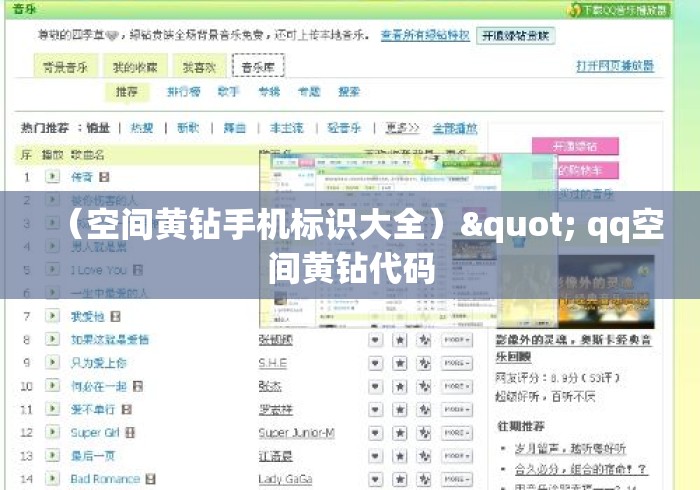Click small icon beside Bad Romance title
The width and height of the screenshot is (700, 490).
click(151, 479)
